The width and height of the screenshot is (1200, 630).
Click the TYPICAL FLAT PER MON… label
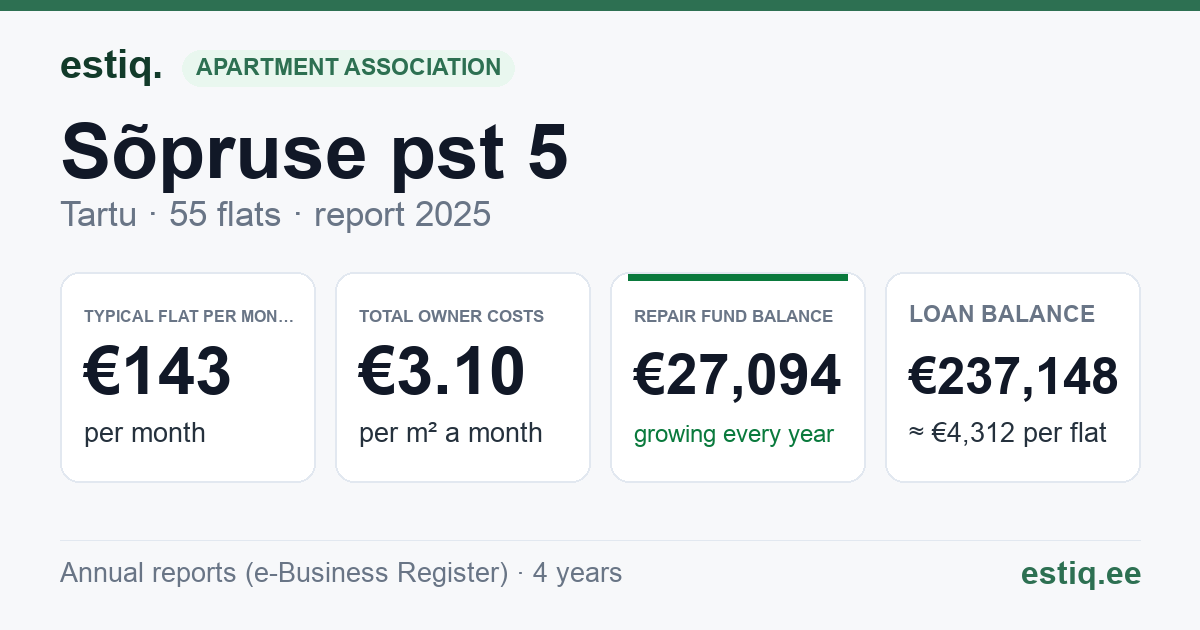click(189, 316)
